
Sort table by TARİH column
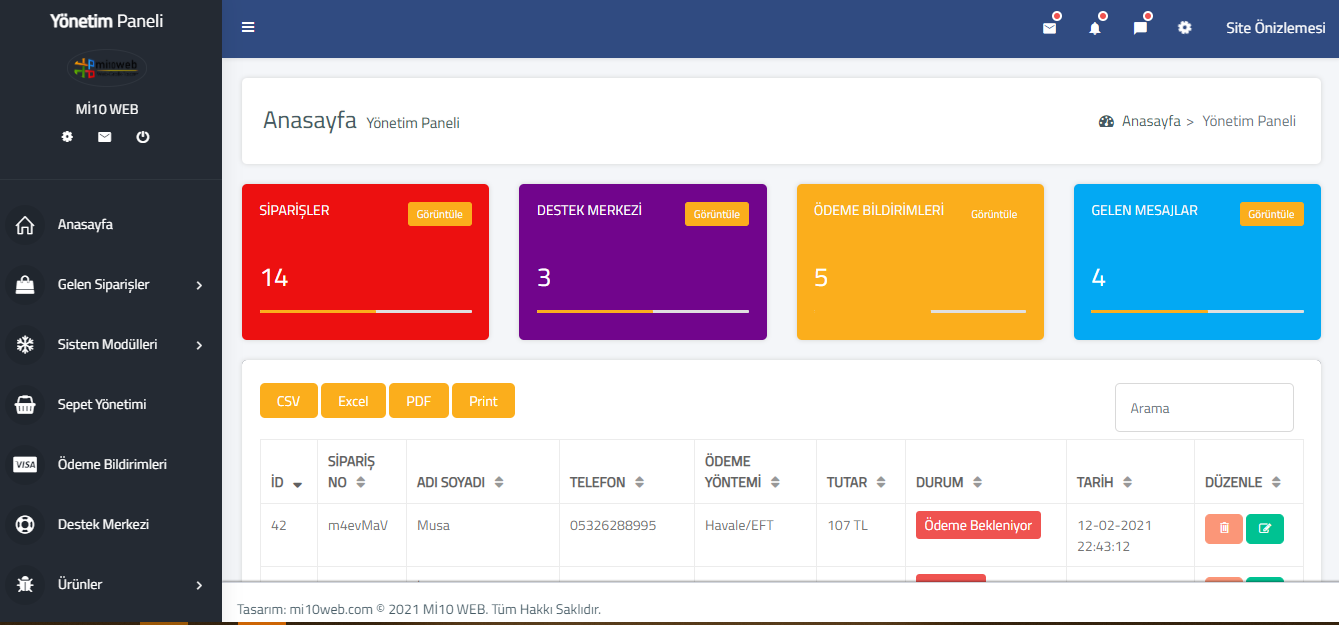[1104, 482]
